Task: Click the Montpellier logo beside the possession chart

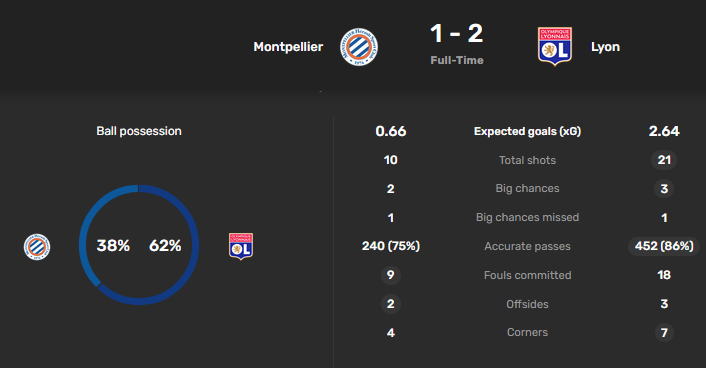Action: point(37,247)
